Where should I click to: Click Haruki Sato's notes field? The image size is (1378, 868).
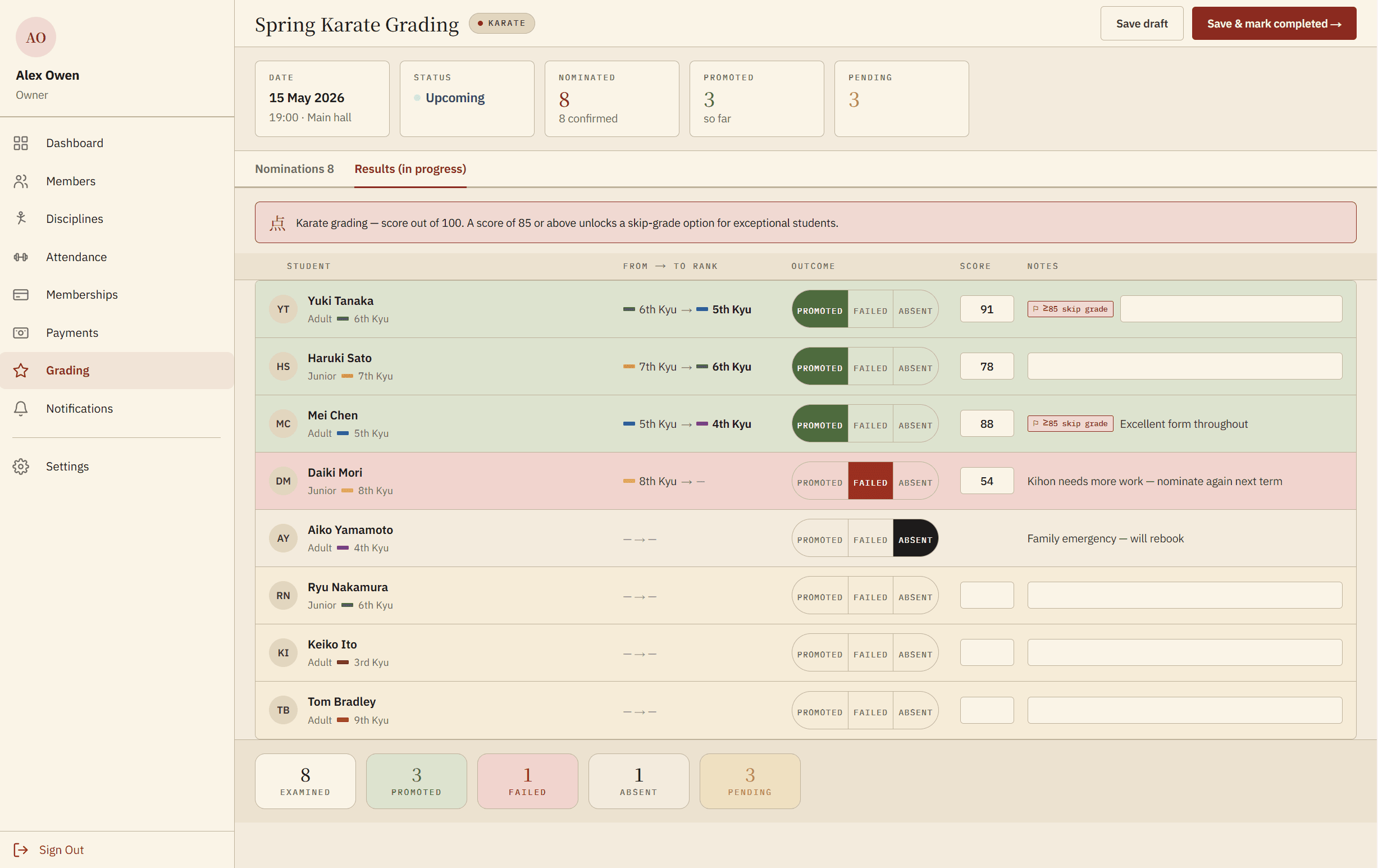[x=1185, y=366]
